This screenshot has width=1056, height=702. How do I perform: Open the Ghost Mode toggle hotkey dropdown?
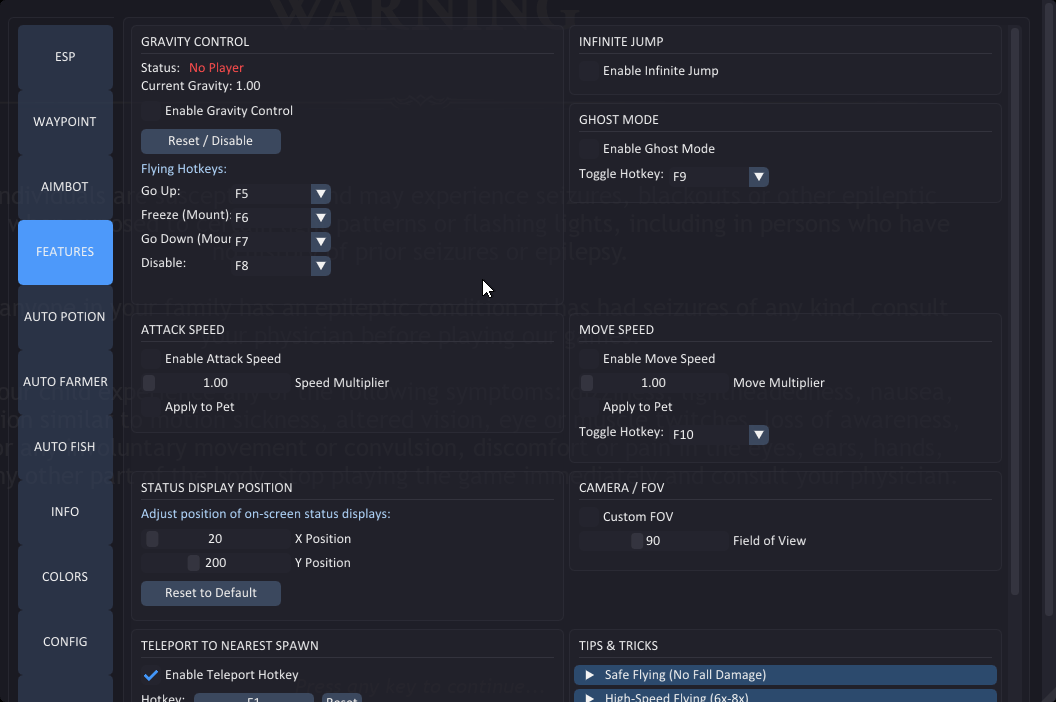(759, 177)
